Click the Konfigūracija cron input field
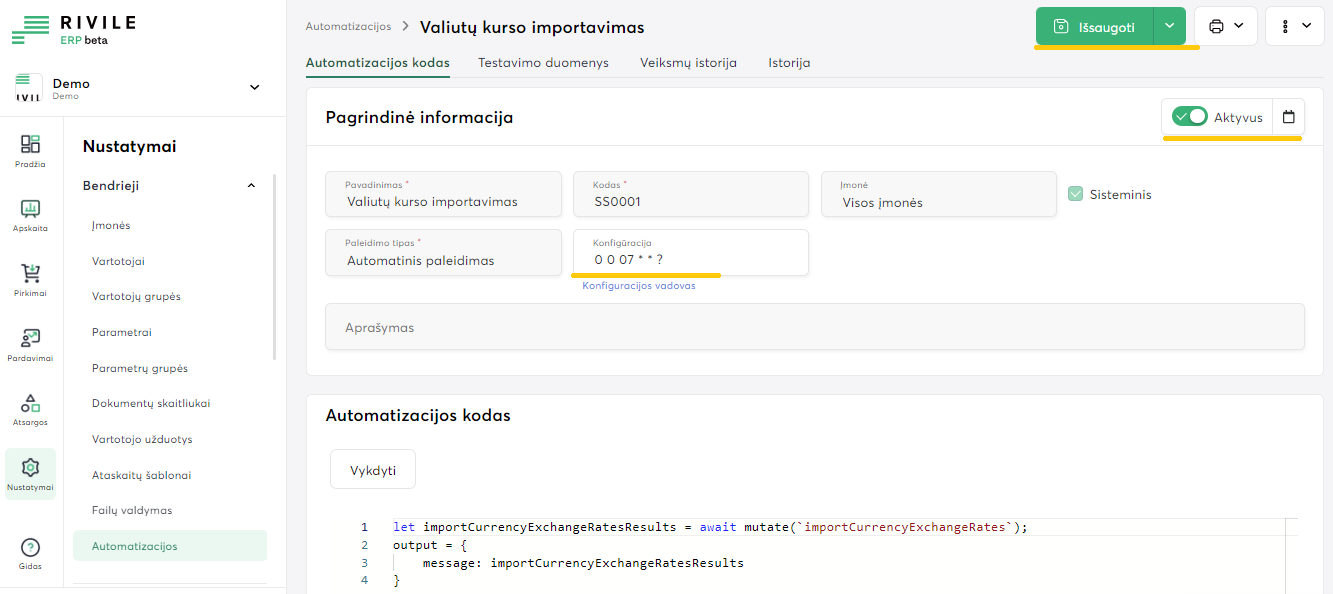The height and width of the screenshot is (594, 1333). point(690,259)
